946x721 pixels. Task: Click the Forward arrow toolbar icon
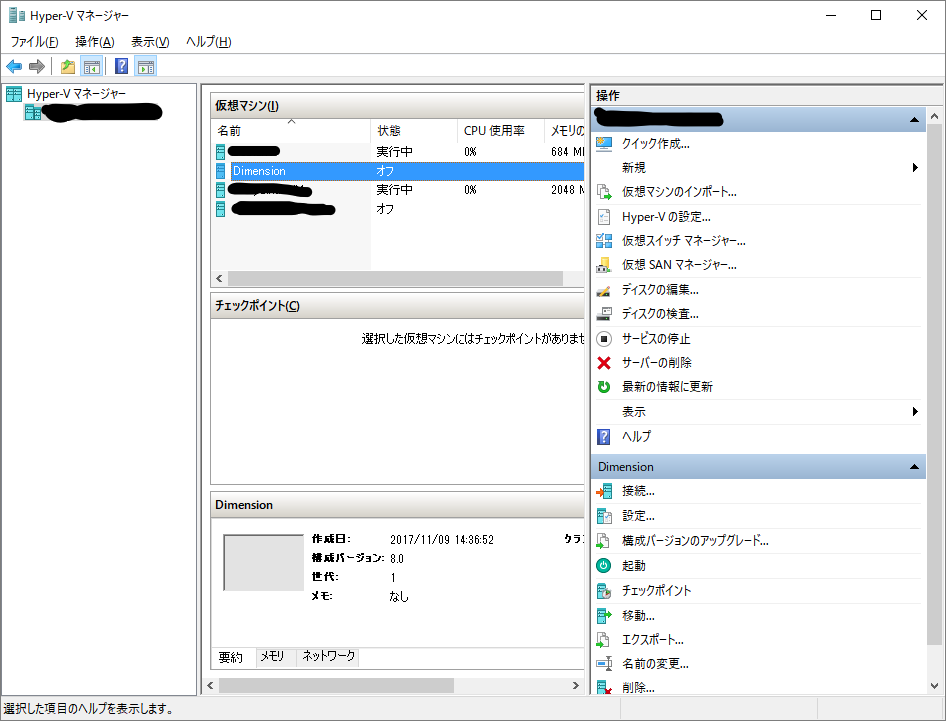37,66
